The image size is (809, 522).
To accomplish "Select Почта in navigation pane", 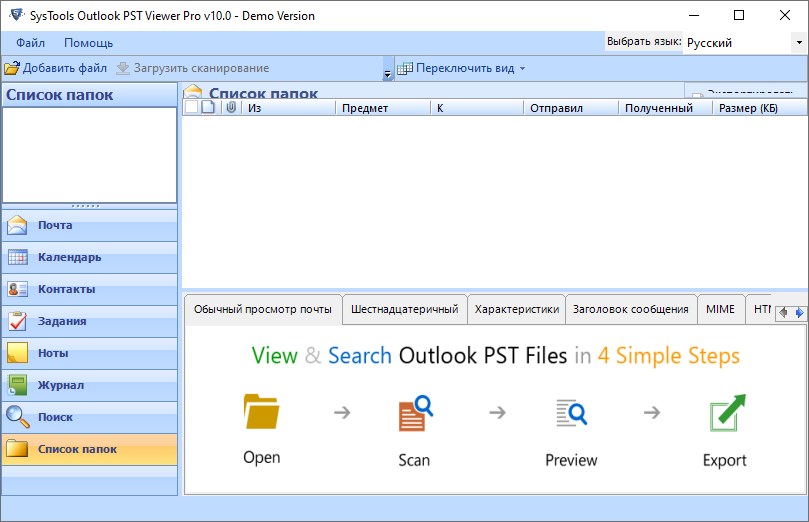I will (x=90, y=225).
